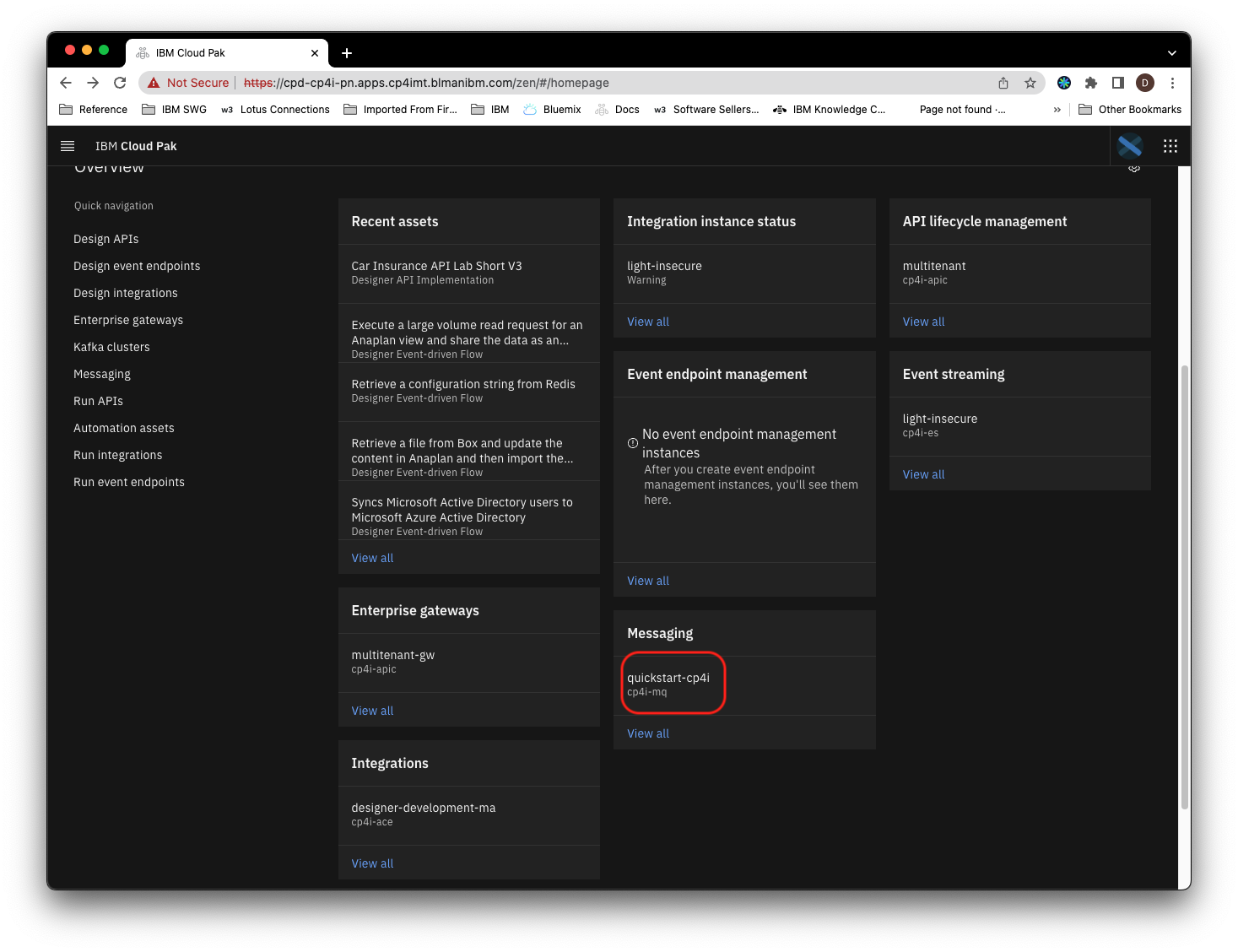Select Enterprise gateways in Quick navigation

coord(128,320)
